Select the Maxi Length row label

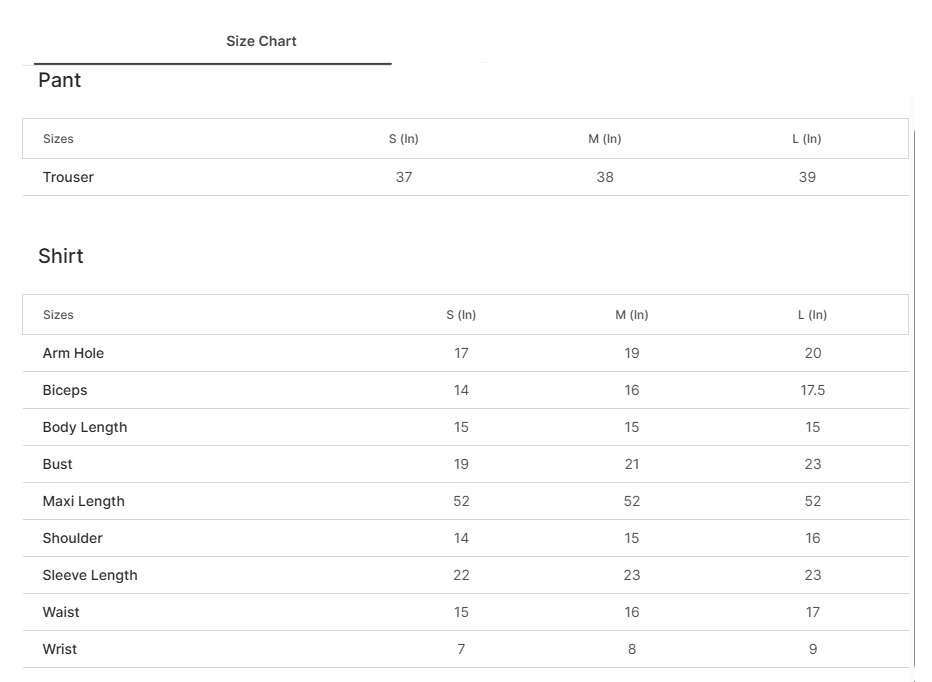tap(84, 501)
